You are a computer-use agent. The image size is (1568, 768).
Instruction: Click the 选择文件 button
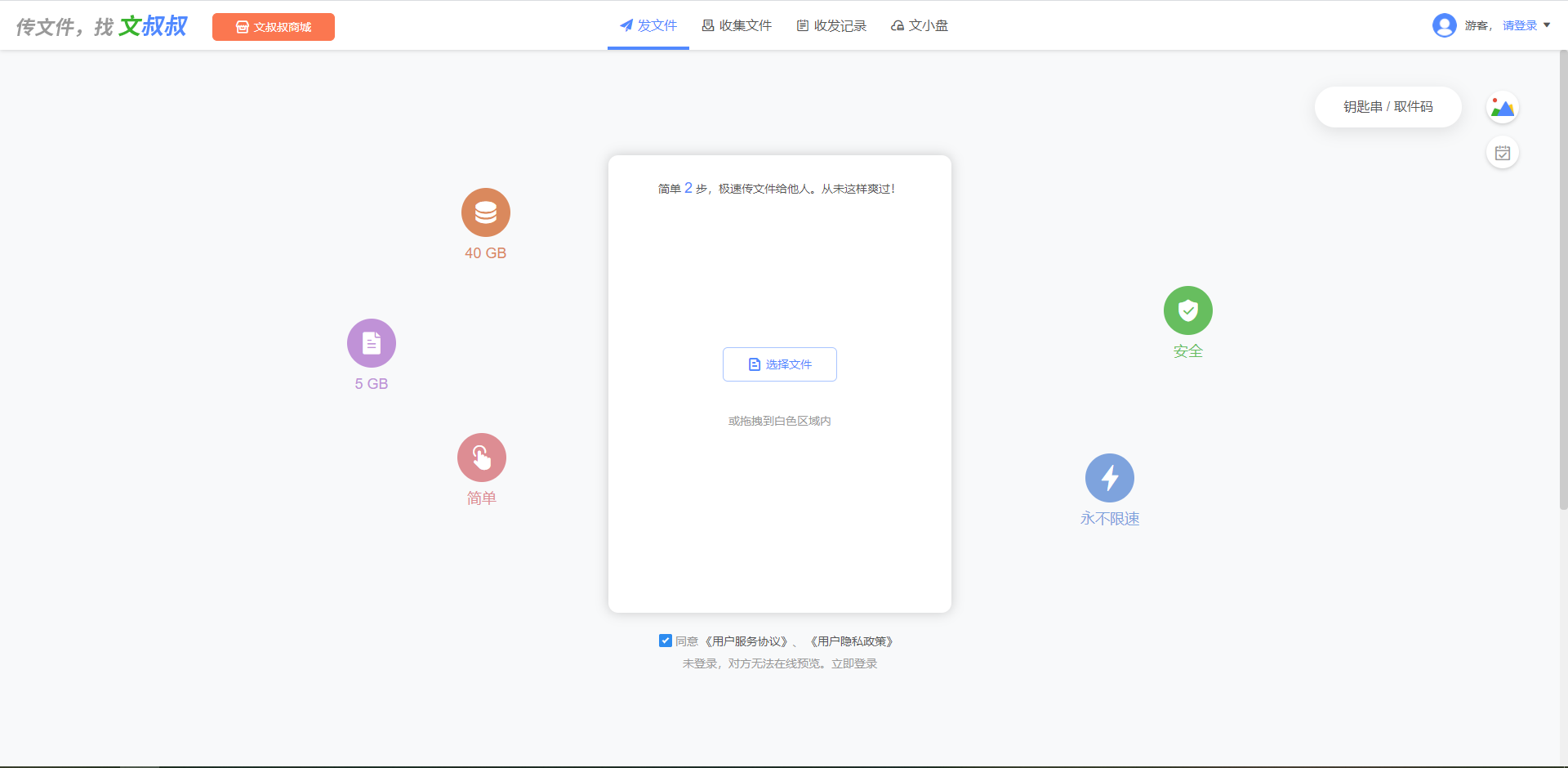pos(780,364)
